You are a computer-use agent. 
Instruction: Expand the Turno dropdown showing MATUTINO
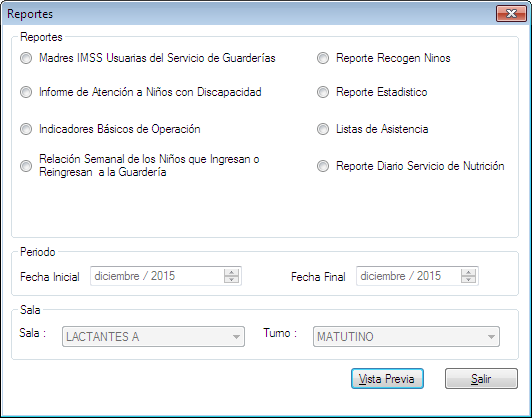point(406,337)
